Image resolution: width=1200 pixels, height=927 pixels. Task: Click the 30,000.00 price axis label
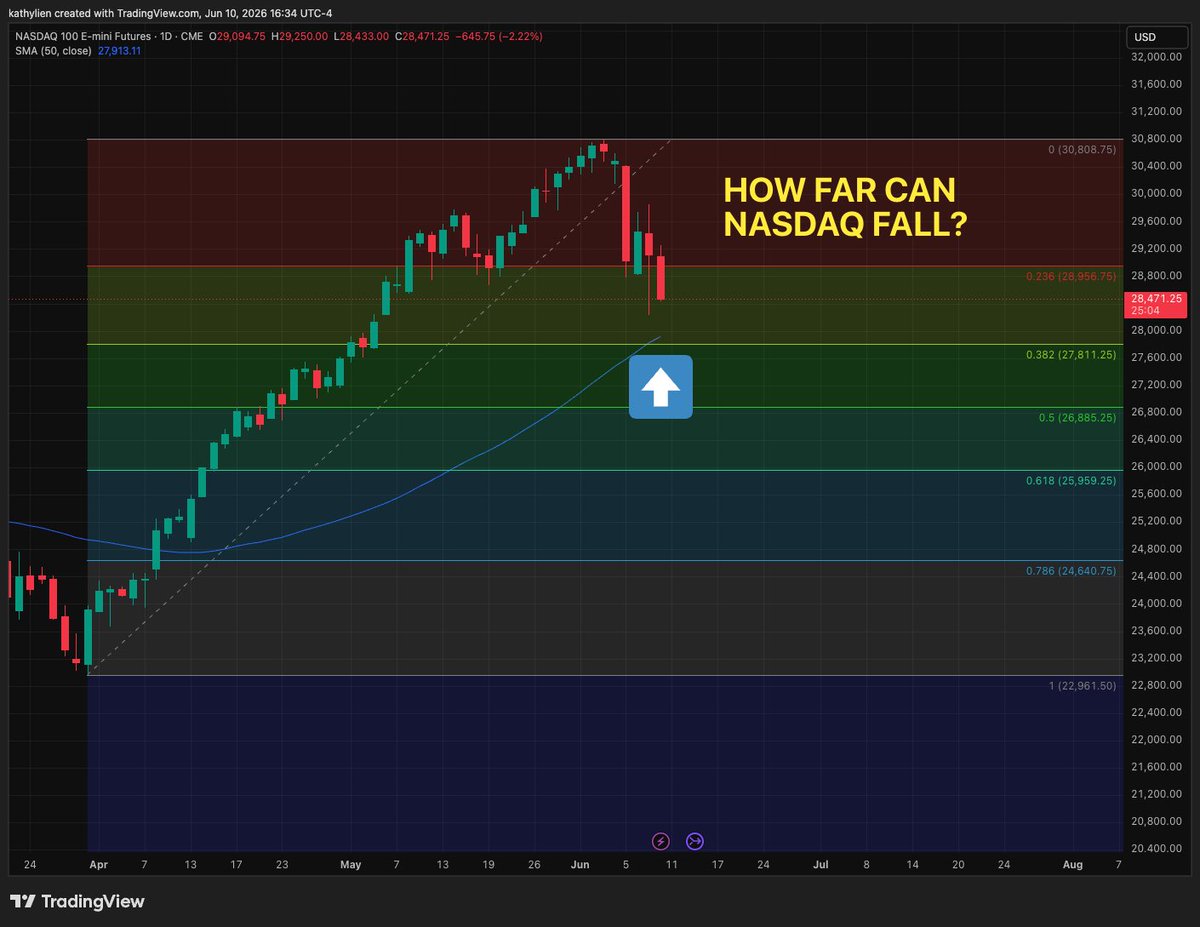click(x=1157, y=193)
